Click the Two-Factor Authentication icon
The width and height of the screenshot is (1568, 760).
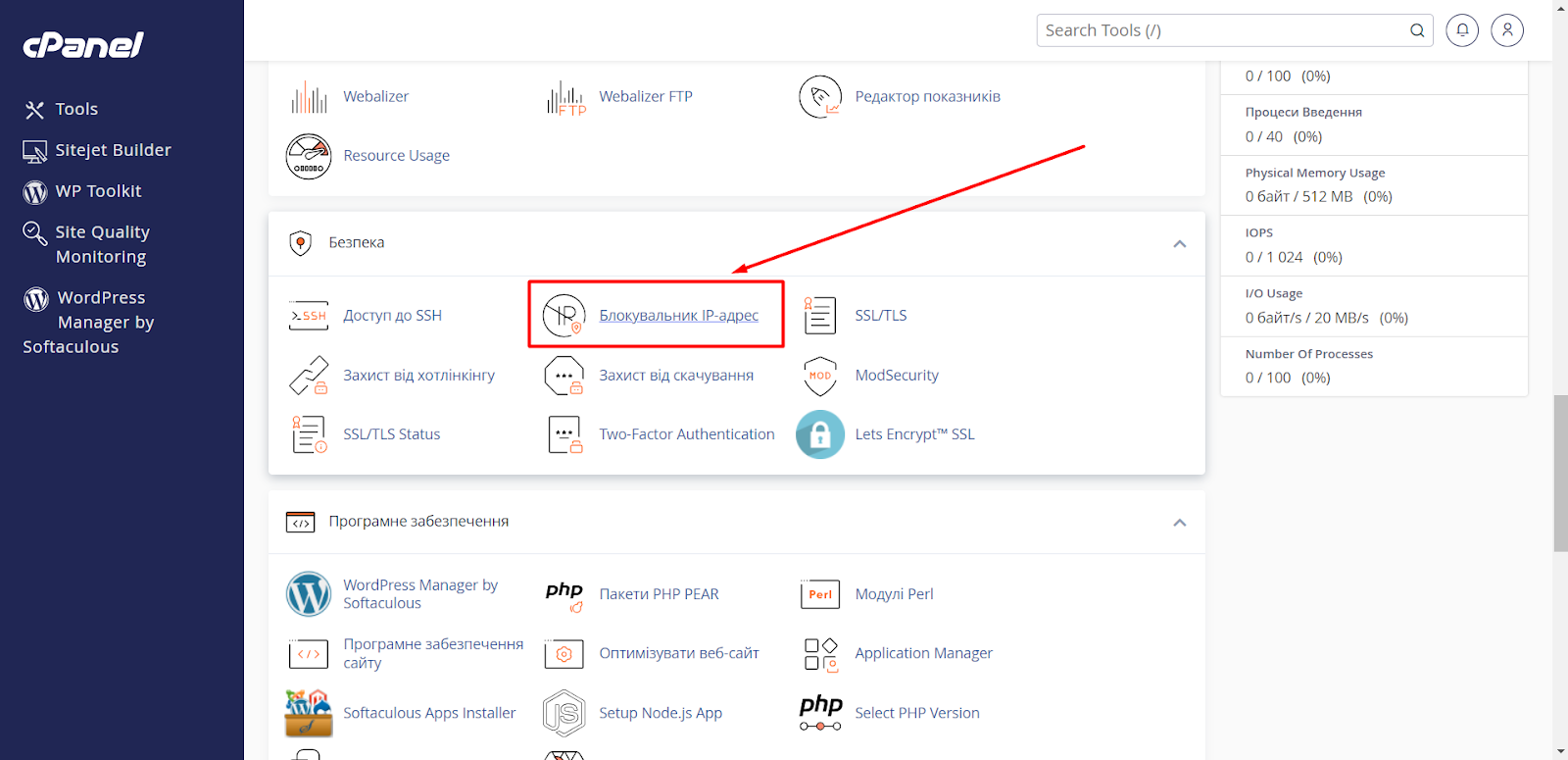[x=564, y=434]
